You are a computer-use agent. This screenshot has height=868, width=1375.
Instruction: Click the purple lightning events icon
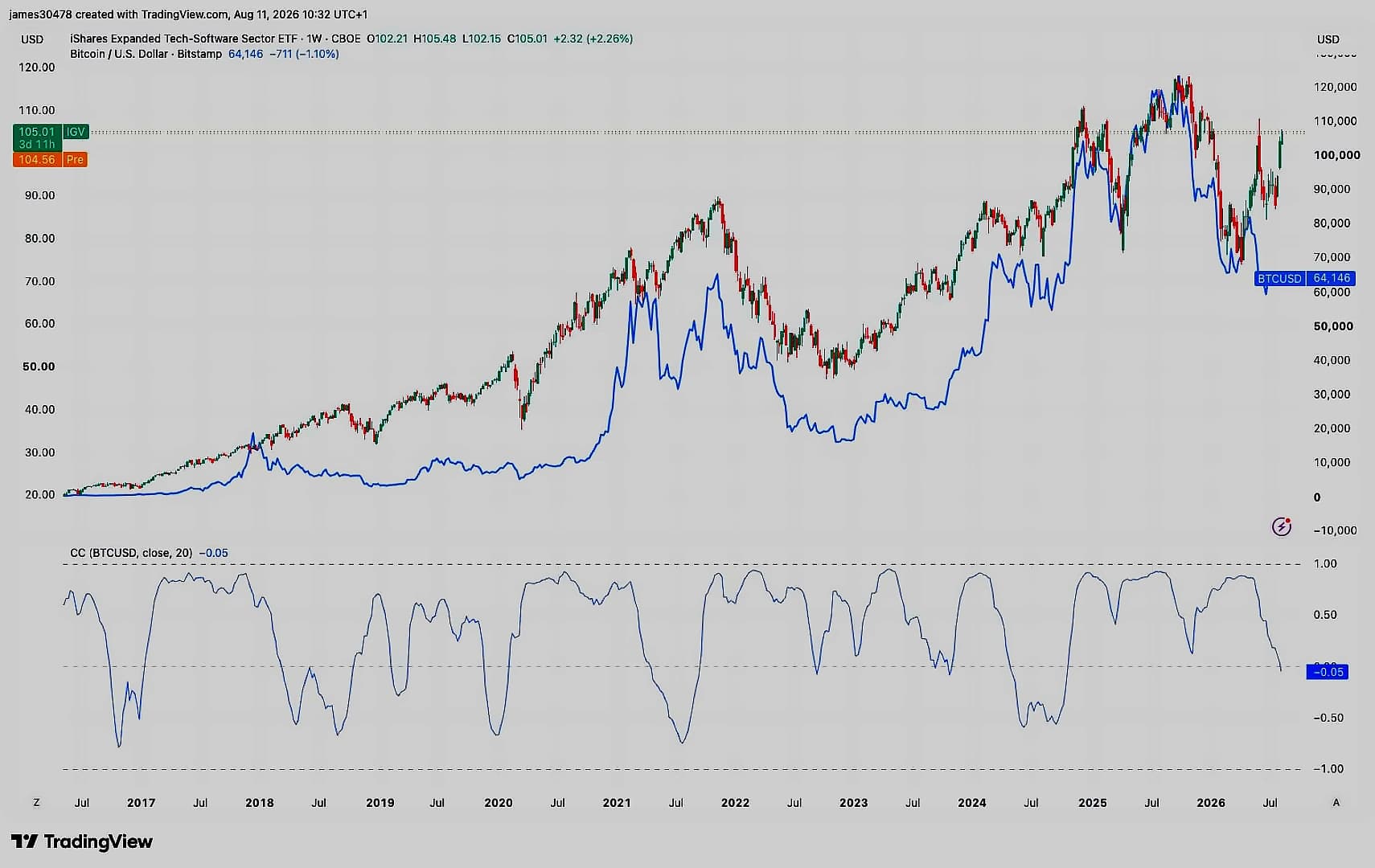[1281, 526]
